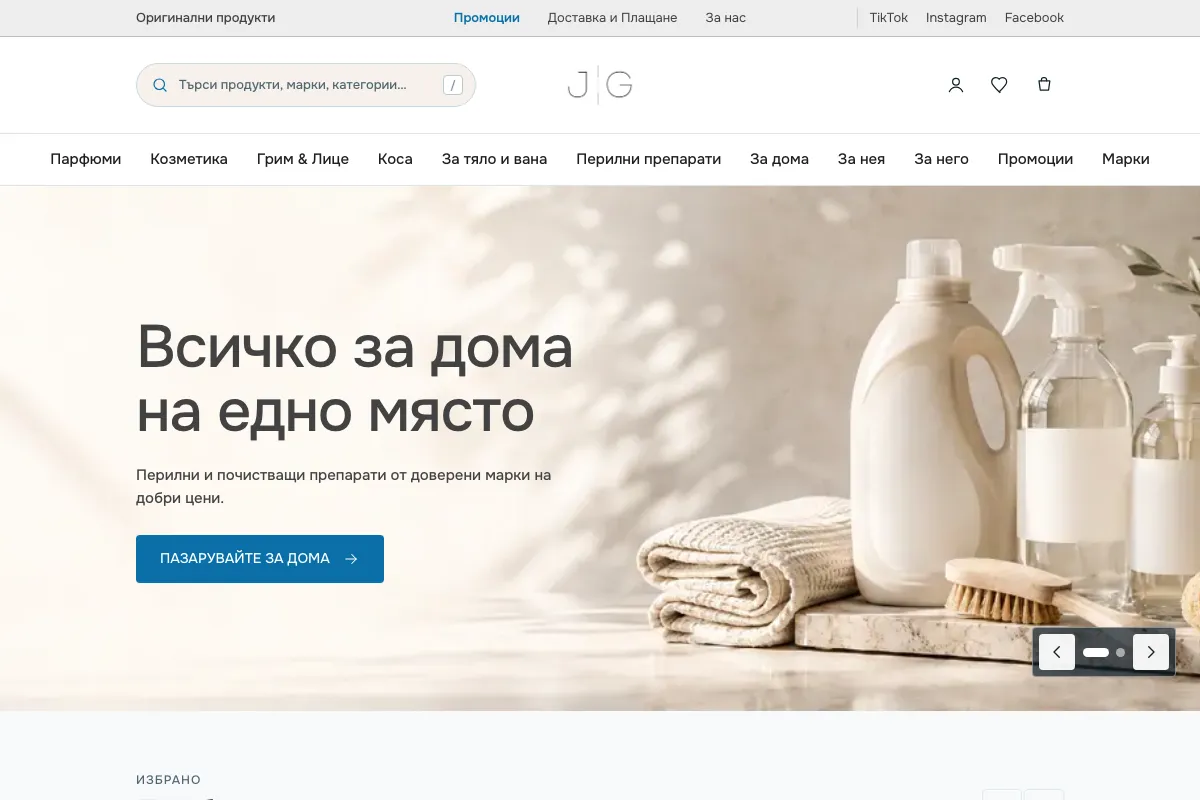1200x800 pixels.
Task: Select the second slide indicator dot
Action: [1121, 652]
